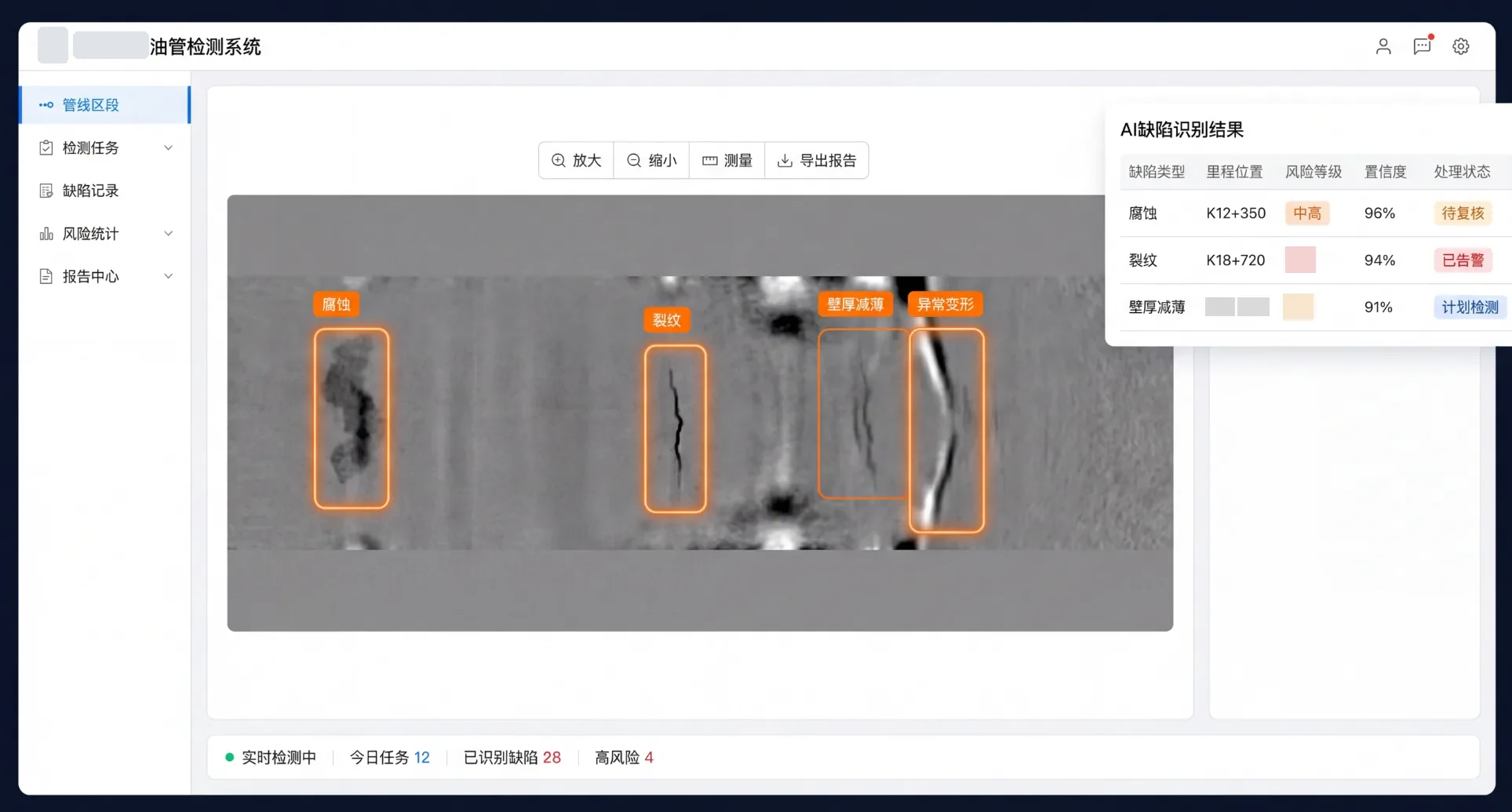
Task: Expand the 检测任务 submenu chevron
Action: pos(168,147)
